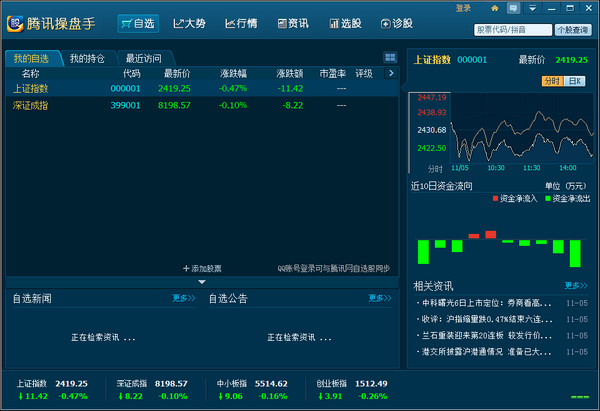Click the green 资金净流出 legend swatch

(x=548, y=198)
